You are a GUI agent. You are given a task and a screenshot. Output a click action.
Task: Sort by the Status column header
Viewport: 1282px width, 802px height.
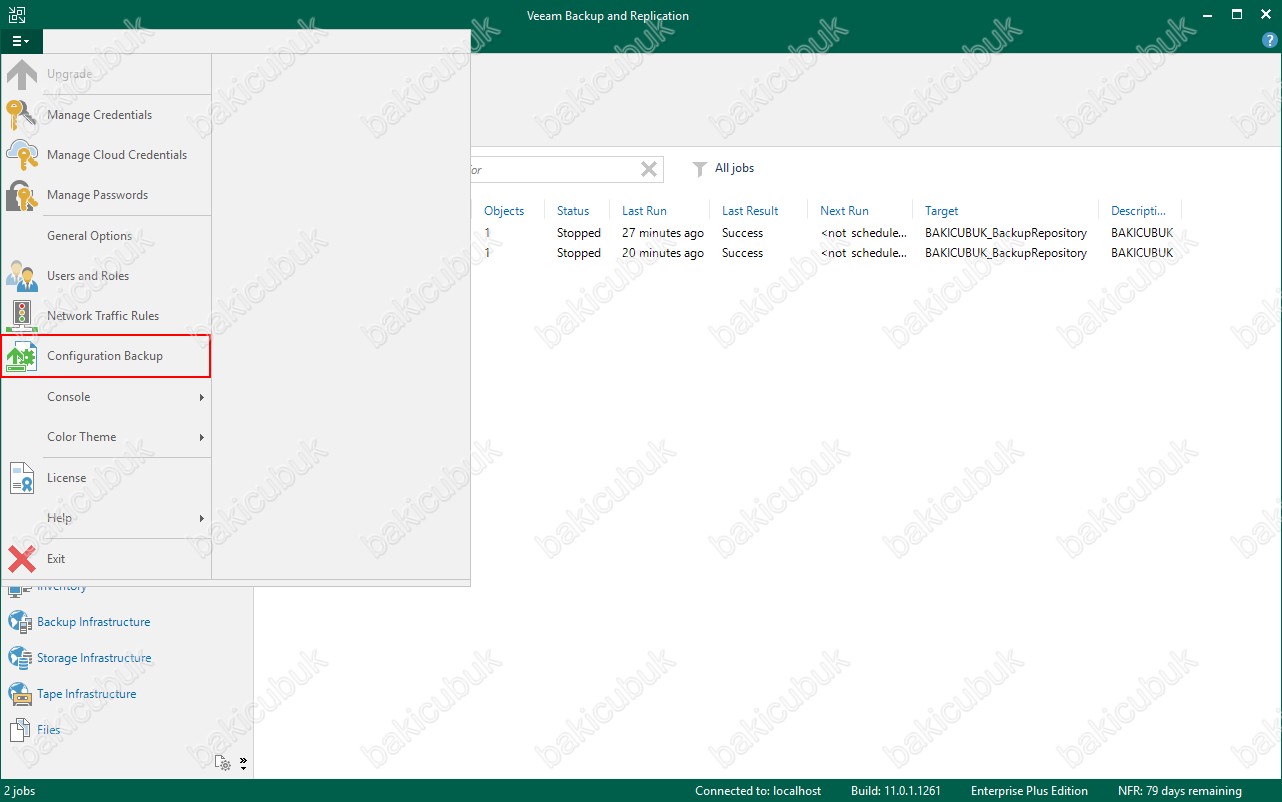tap(573, 211)
